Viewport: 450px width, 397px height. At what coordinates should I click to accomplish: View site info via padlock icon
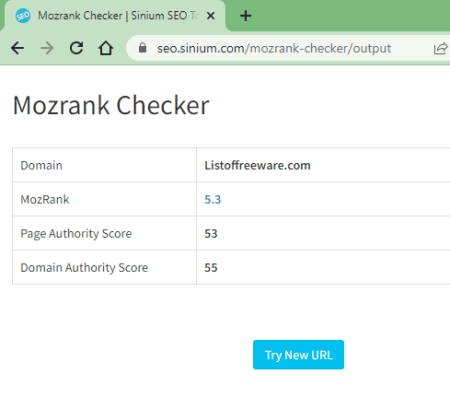143,48
